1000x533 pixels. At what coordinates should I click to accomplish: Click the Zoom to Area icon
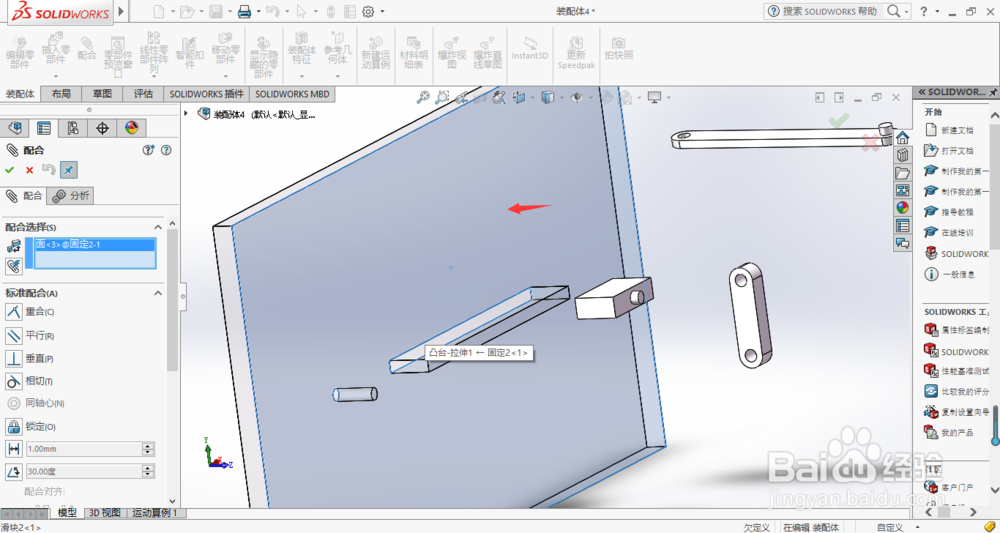[442, 97]
